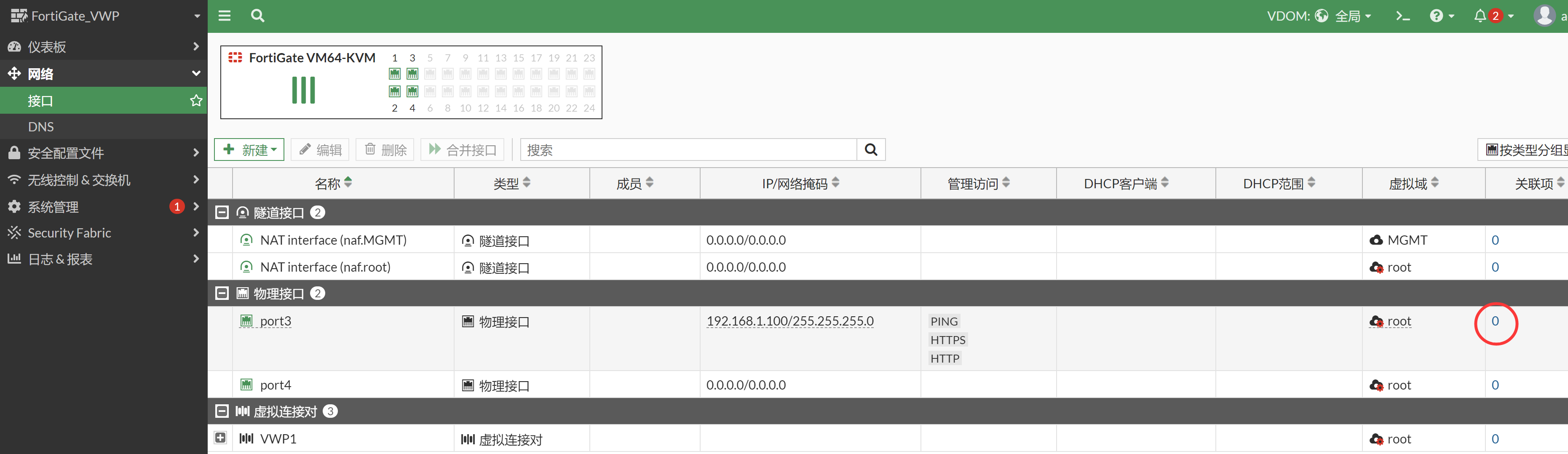The height and width of the screenshot is (454, 1568).
Task: Open the CLI console icon
Action: click(1402, 16)
